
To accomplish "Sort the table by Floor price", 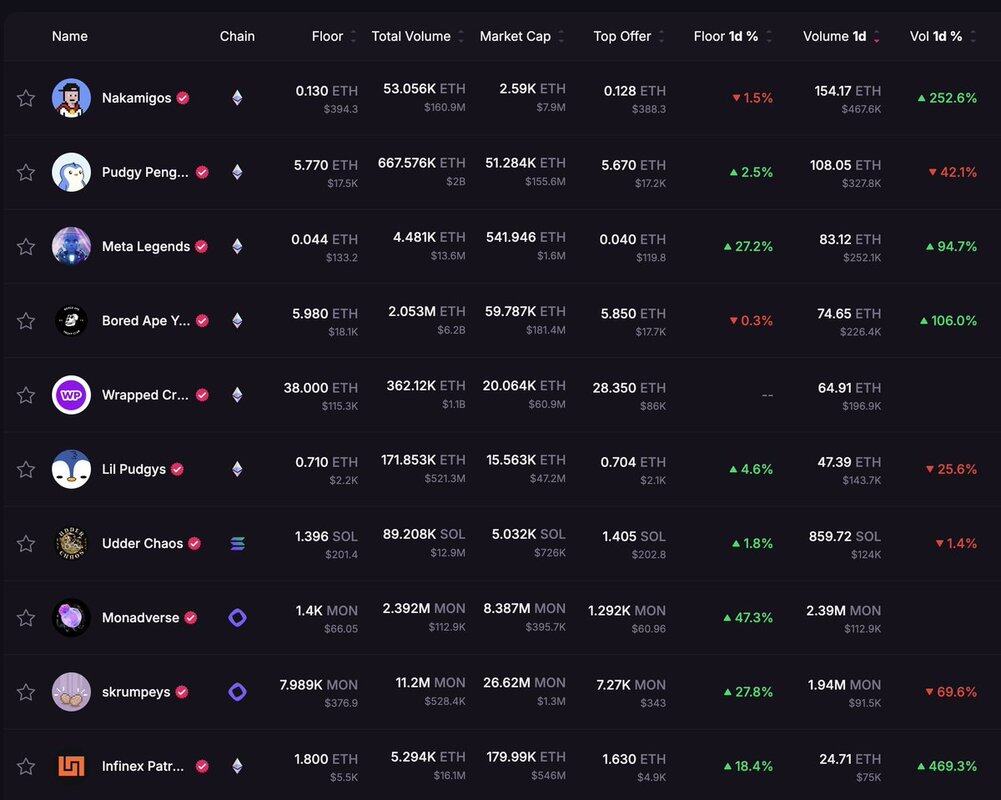I will (x=328, y=36).
